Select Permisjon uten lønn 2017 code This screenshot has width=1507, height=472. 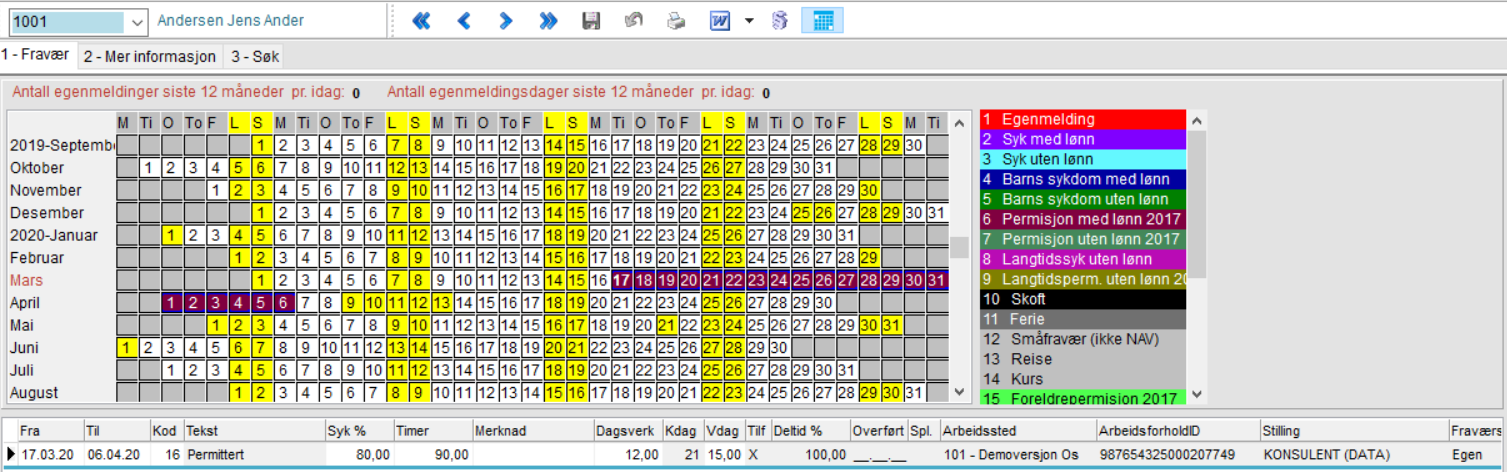coord(1082,239)
